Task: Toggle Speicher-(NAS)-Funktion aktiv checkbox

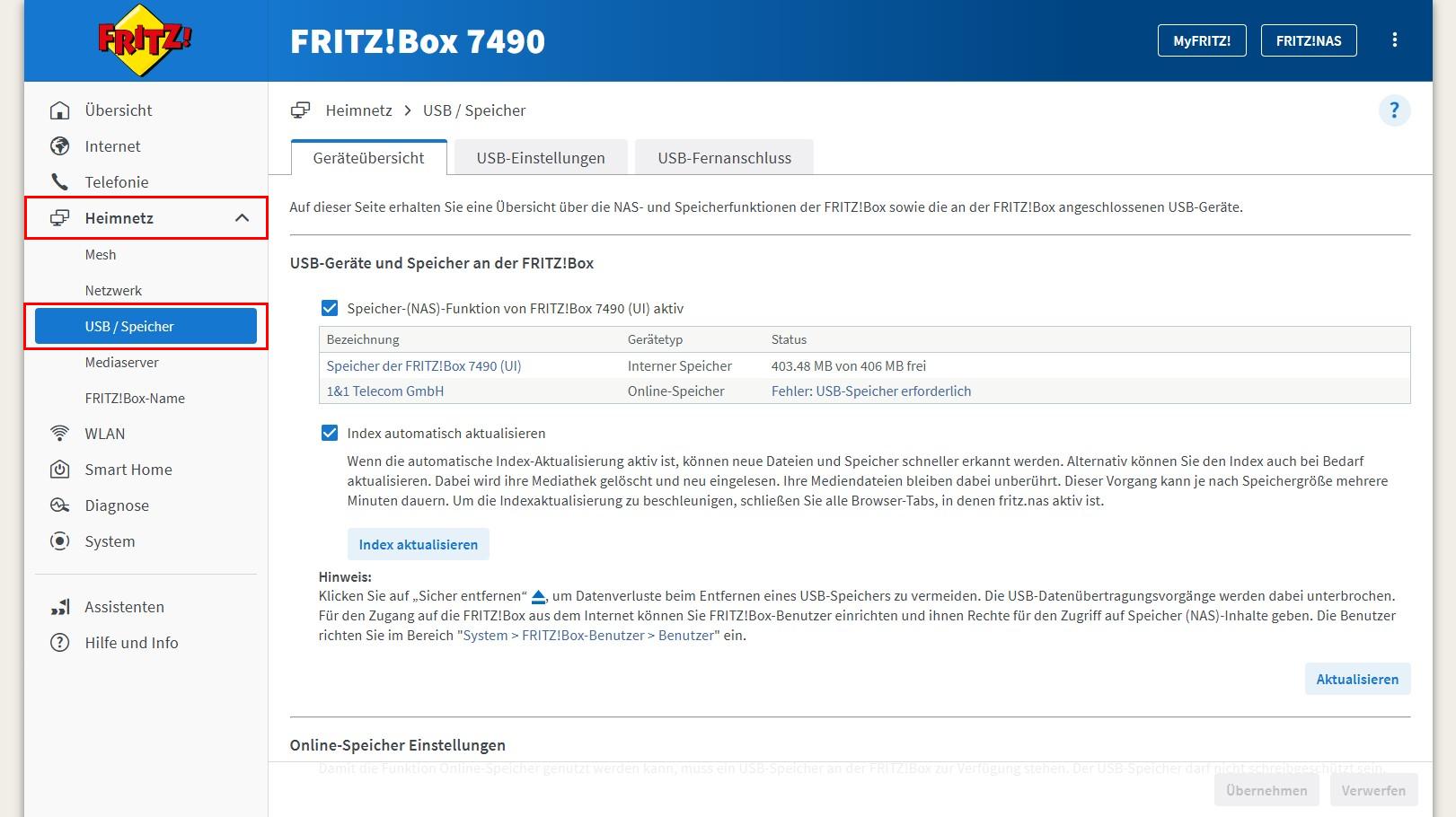Action: pyautogui.click(x=330, y=308)
